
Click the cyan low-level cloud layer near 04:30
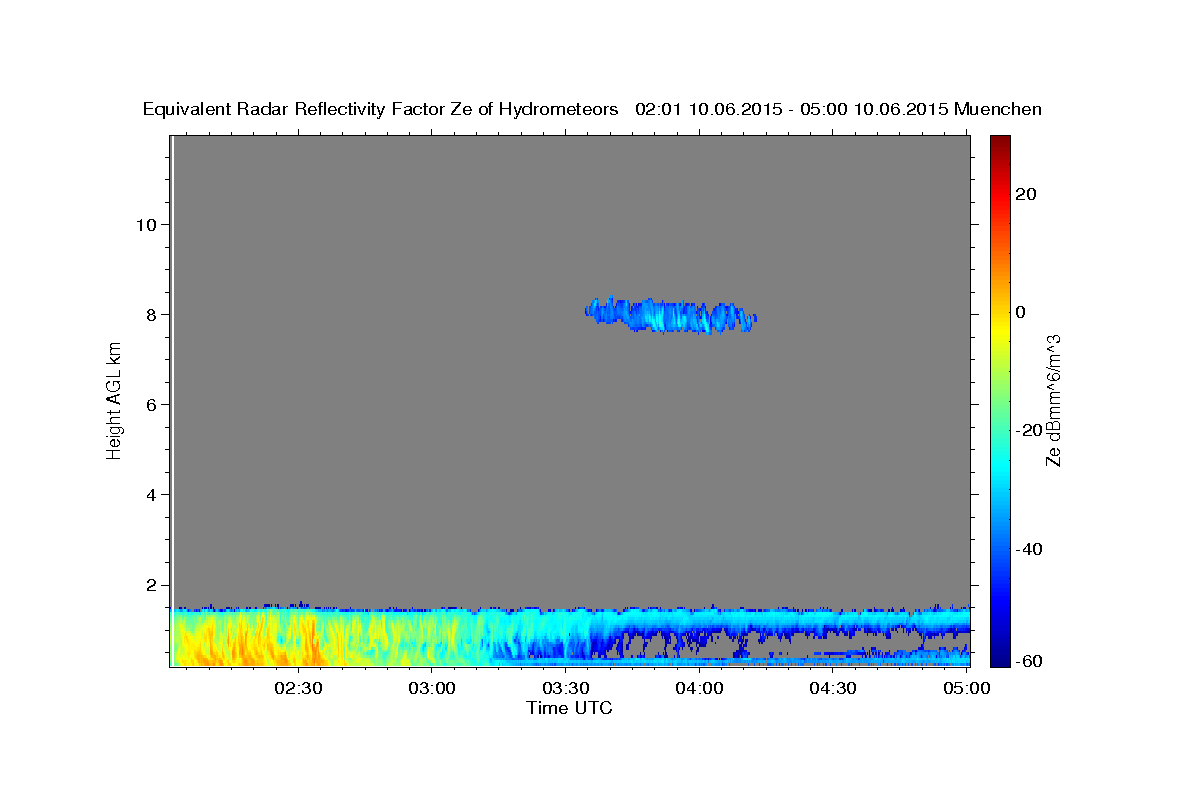point(833,618)
